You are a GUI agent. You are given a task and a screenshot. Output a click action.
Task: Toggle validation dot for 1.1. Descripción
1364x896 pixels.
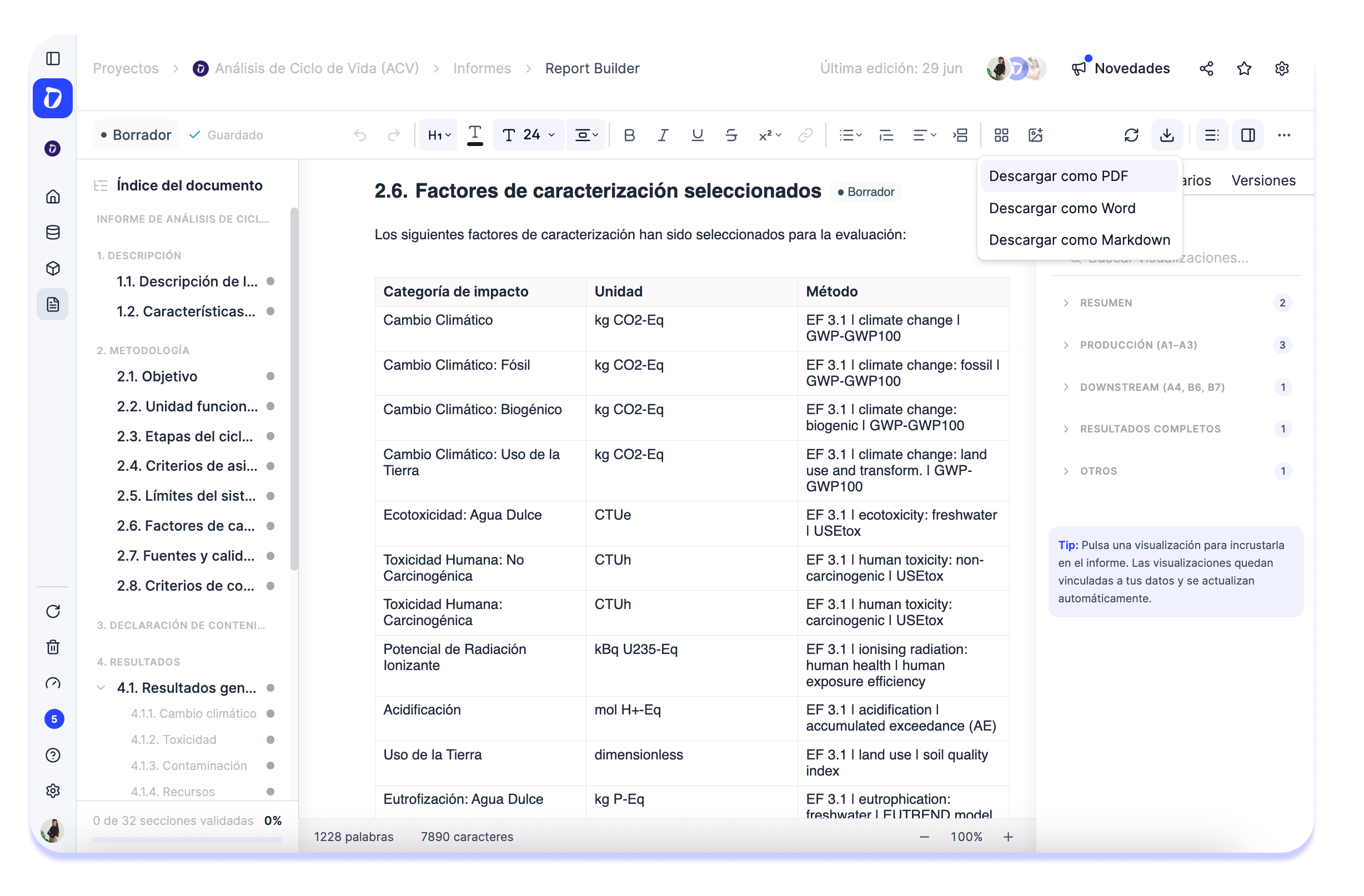coord(271,281)
